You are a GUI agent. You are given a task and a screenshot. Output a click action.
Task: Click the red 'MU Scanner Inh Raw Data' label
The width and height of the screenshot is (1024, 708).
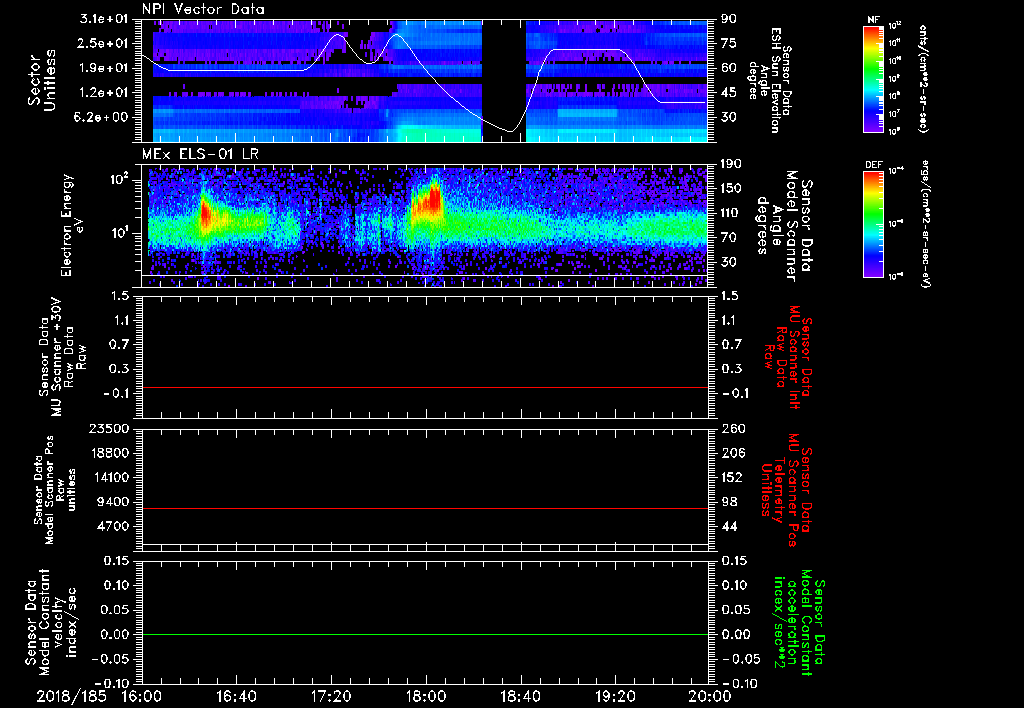tap(789, 357)
